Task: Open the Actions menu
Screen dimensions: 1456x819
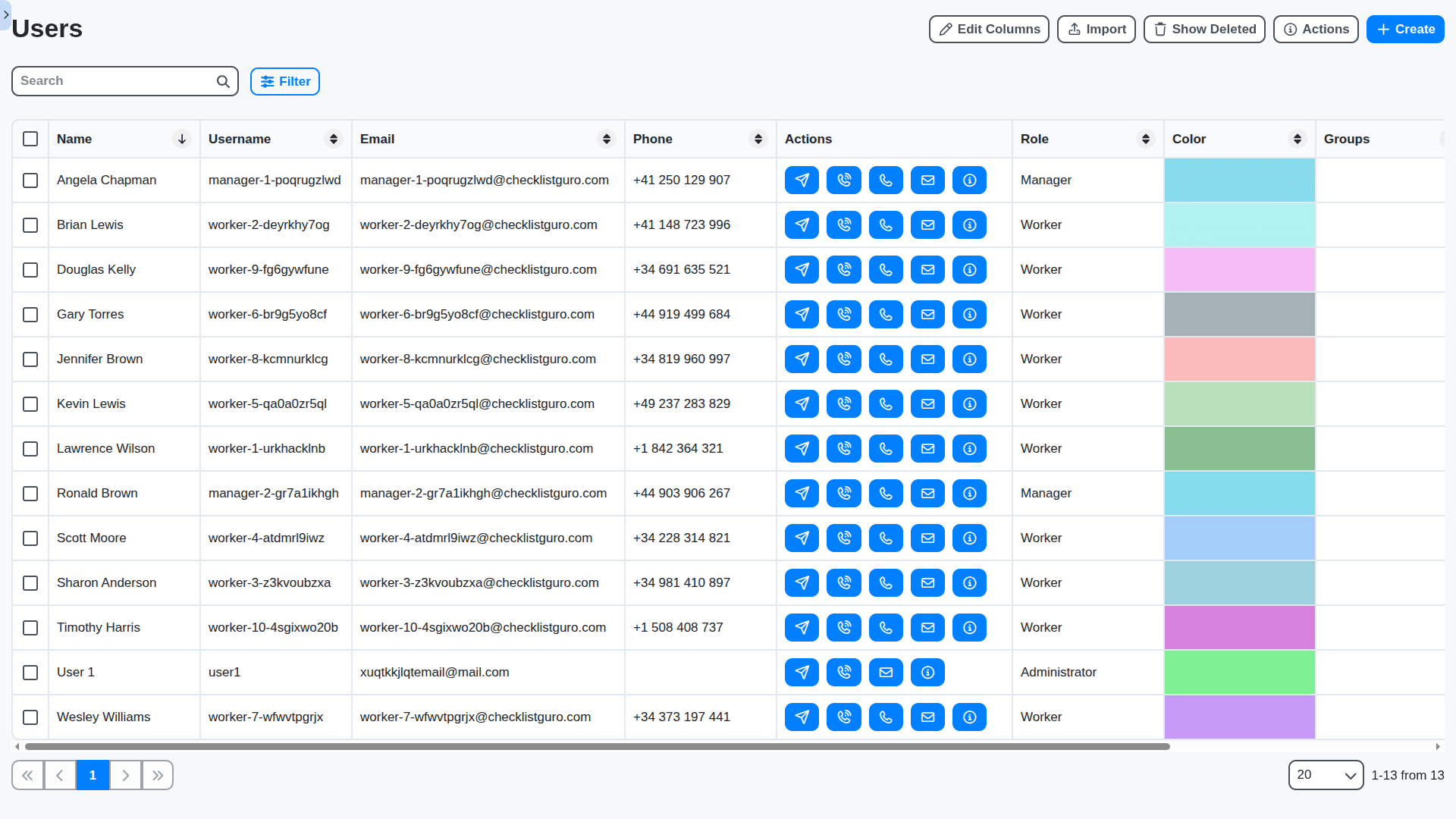Action: (1315, 29)
